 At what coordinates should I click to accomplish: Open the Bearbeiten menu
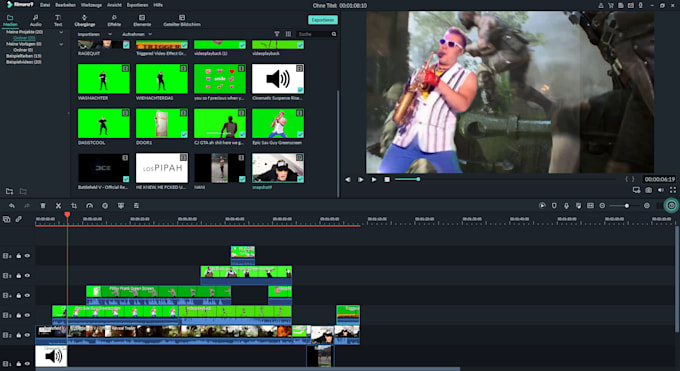(65, 5)
